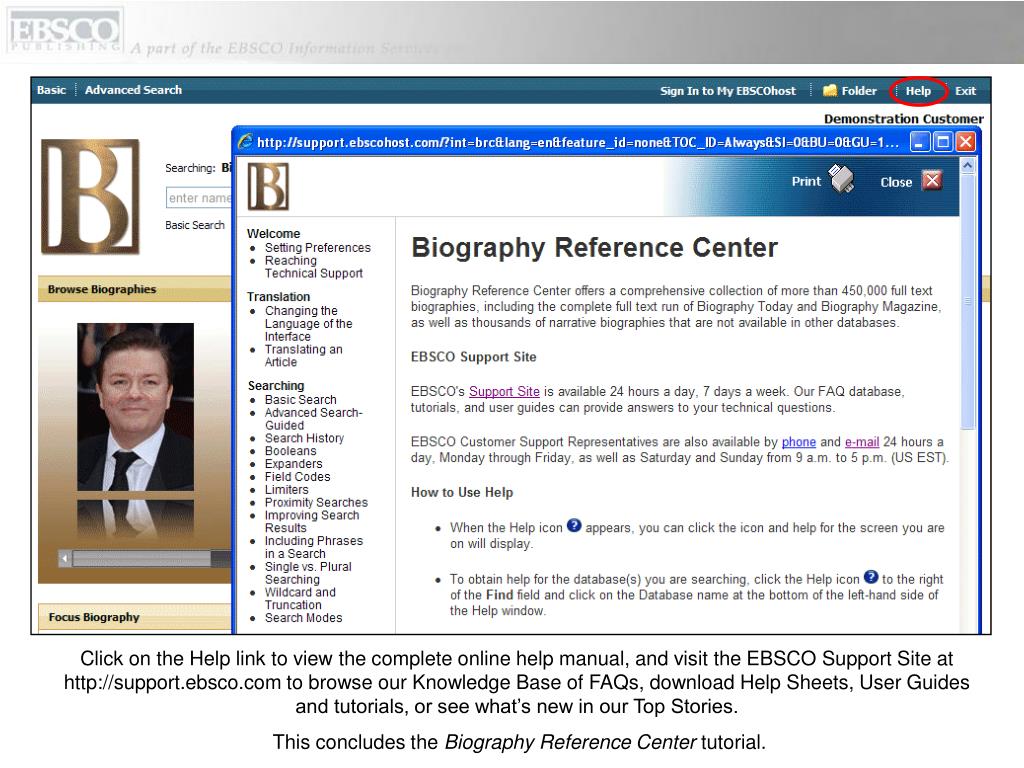Click the Folder icon in top navigation
Viewport: 1024px width, 768px height.
click(830, 91)
